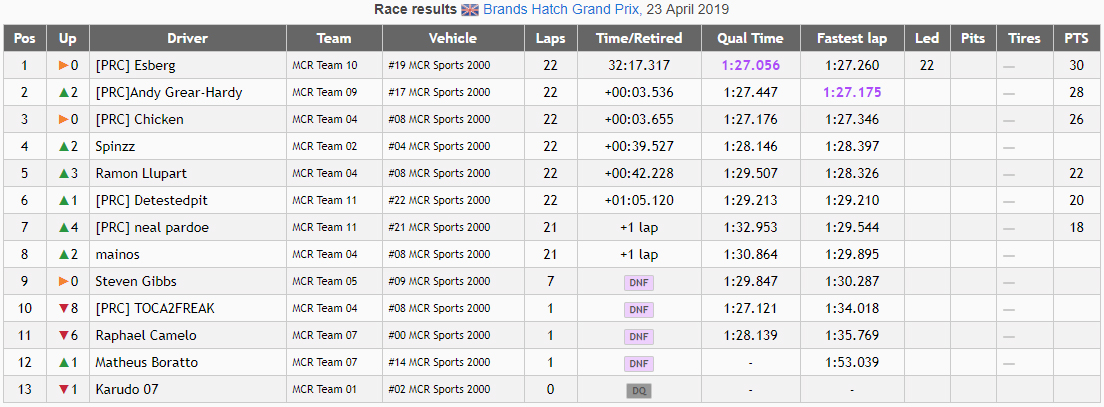Click the Laps column header
This screenshot has width=1104, height=407.
551,38
